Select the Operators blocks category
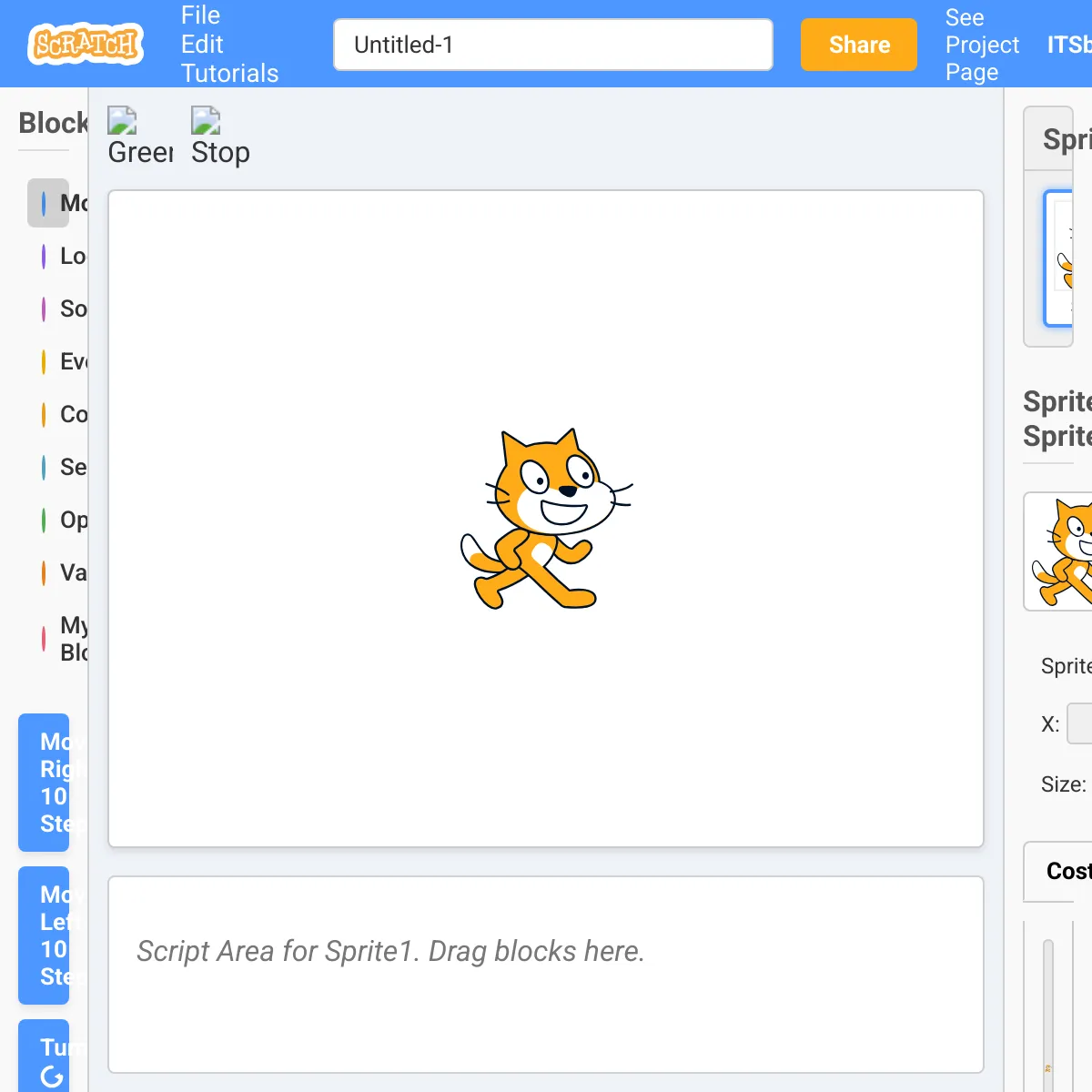This screenshot has width=1092, height=1092. coord(57,520)
